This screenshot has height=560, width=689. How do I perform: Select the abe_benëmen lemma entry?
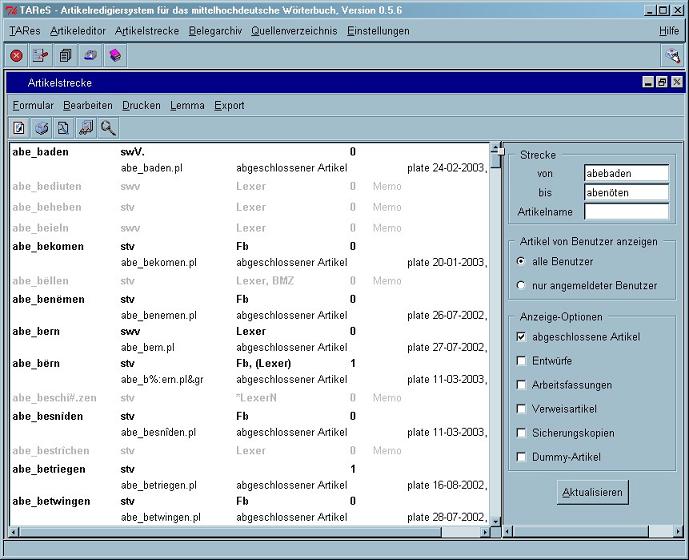(x=48, y=299)
